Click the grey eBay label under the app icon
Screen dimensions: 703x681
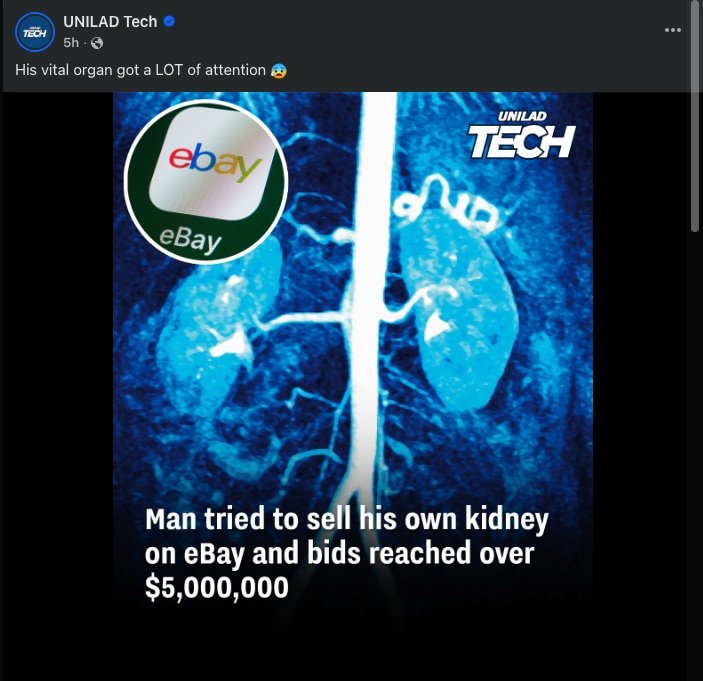pos(190,238)
